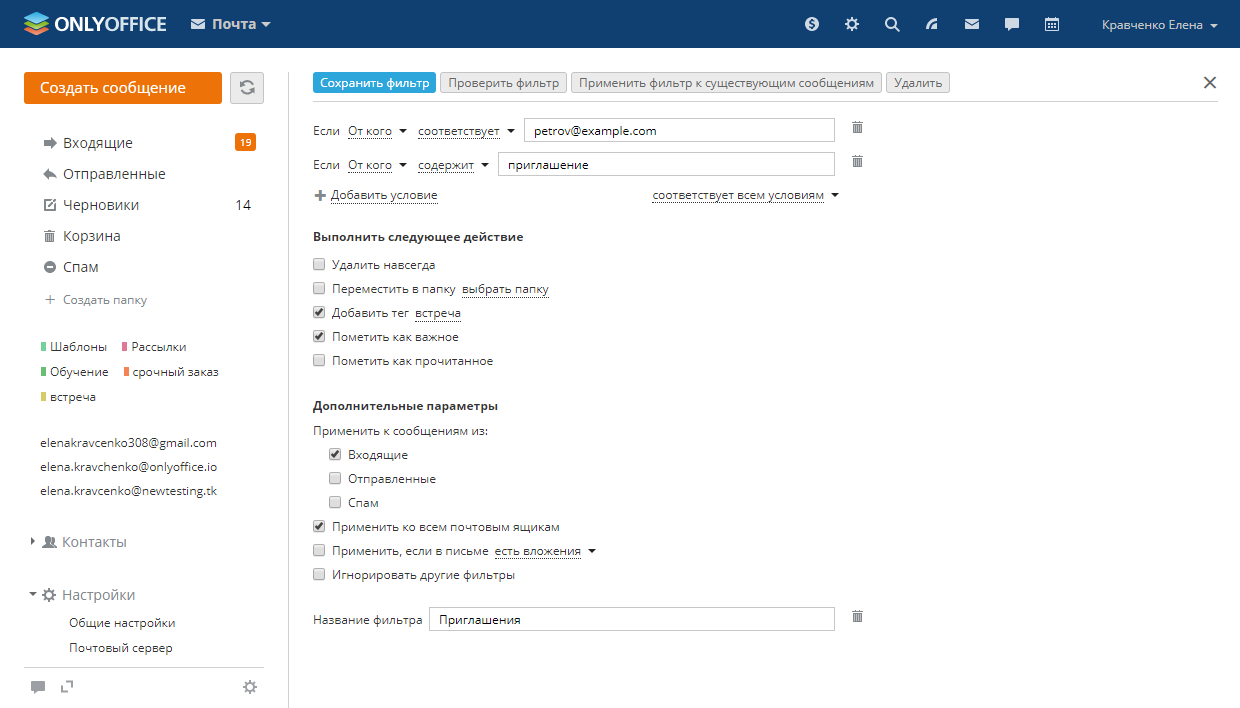The height and width of the screenshot is (708, 1240).
Task: Open the 'Кравченко Елена' user menu
Action: coord(1158,25)
